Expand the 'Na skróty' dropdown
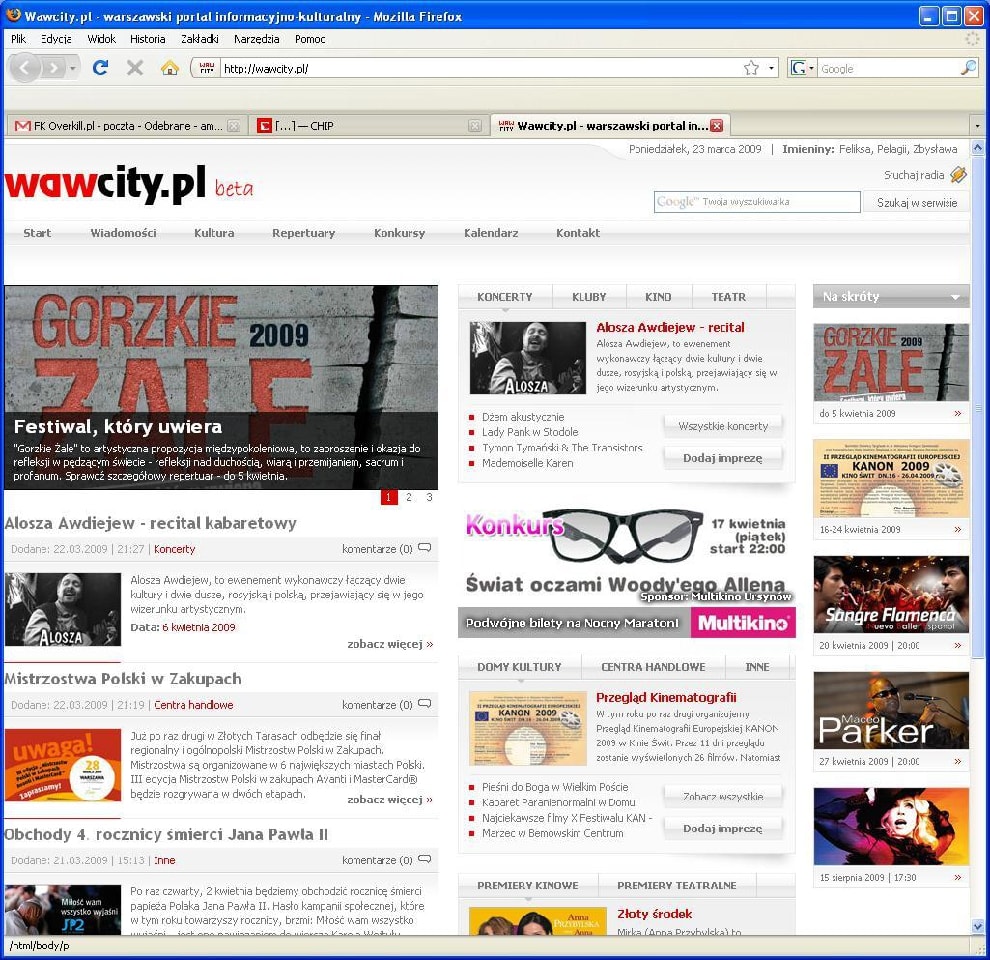The width and height of the screenshot is (990, 960). click(x=955, y=297)
